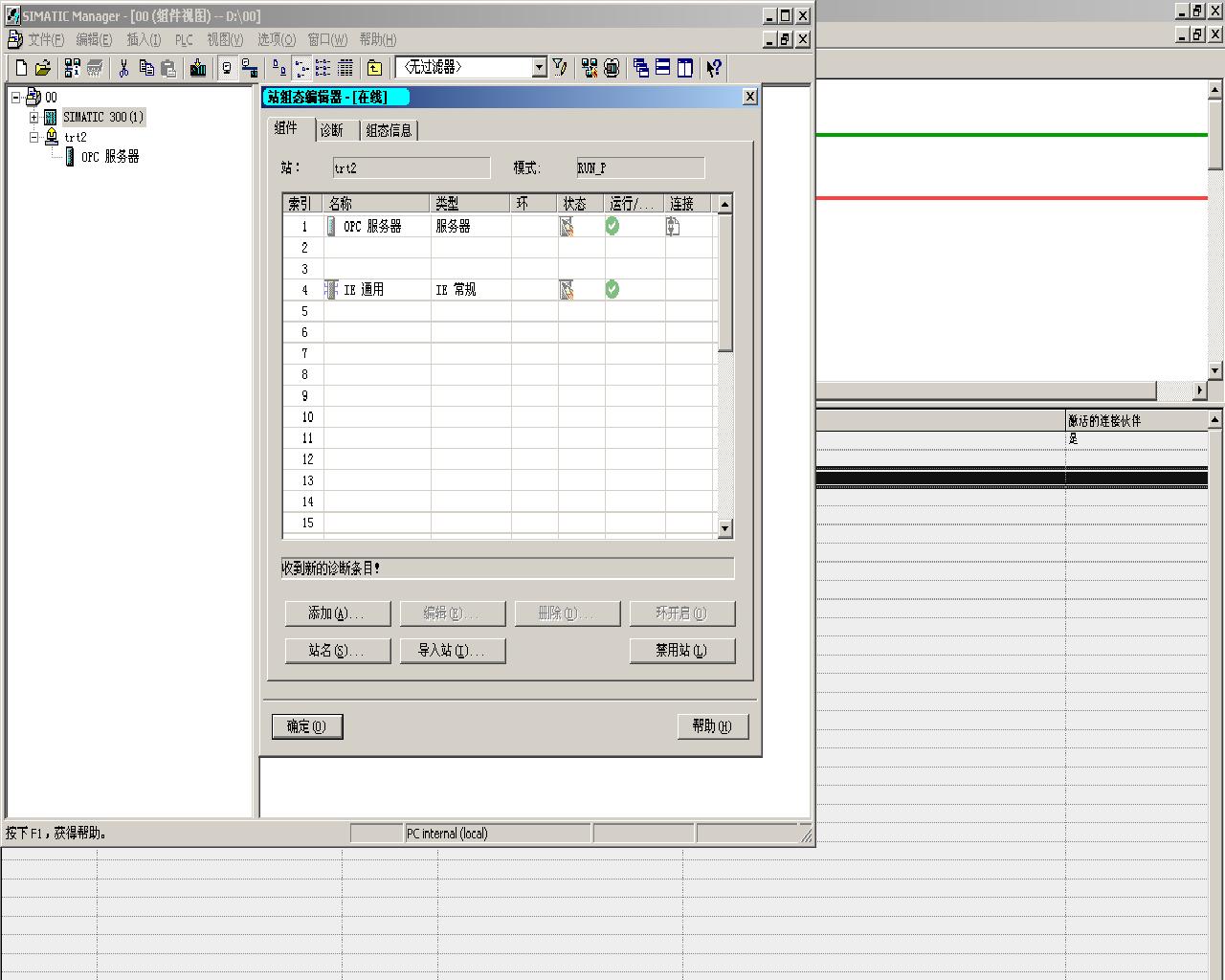Cascade windows using toolbar icon
The image size is (1225, 980).
[641, 68]
